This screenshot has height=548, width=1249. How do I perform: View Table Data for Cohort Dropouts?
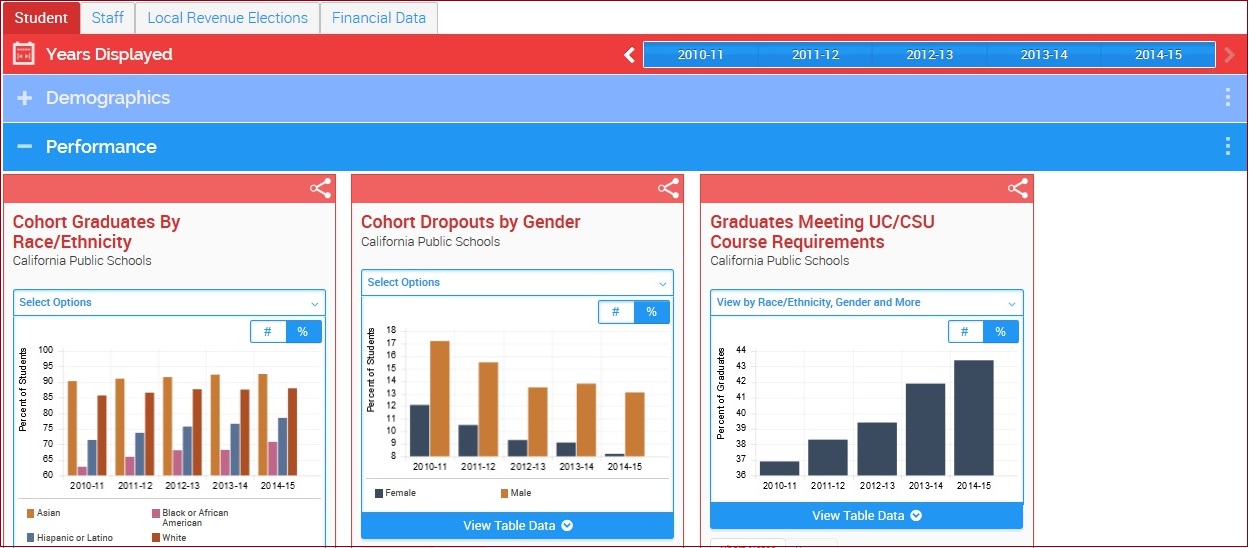[x=517, y=526]
